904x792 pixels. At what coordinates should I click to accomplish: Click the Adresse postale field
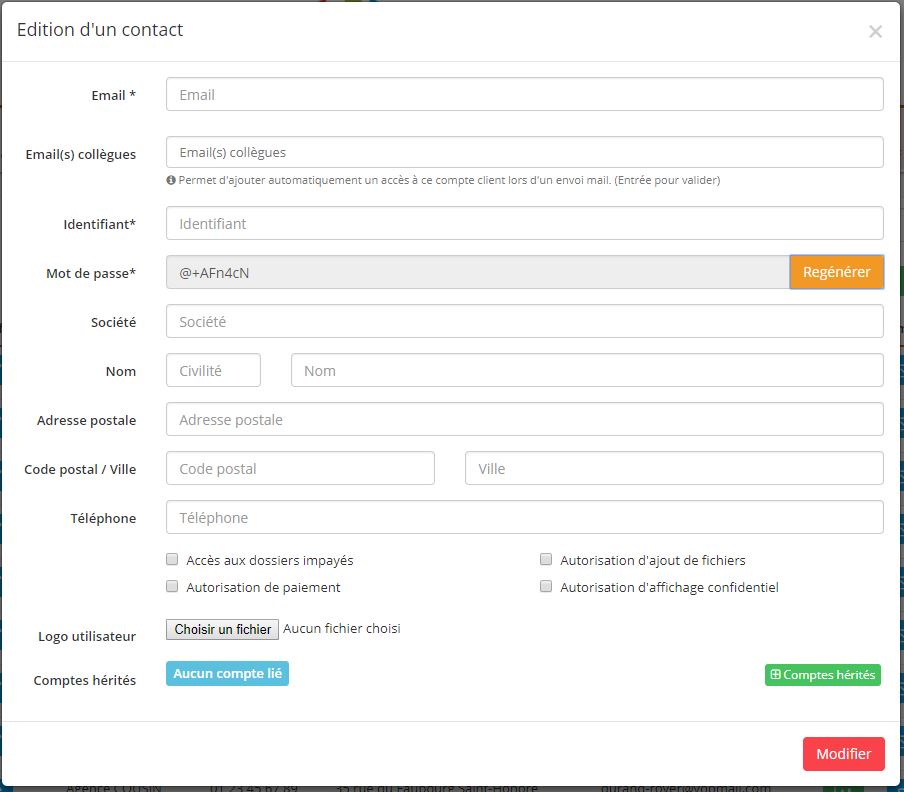[x=524, y=420]
